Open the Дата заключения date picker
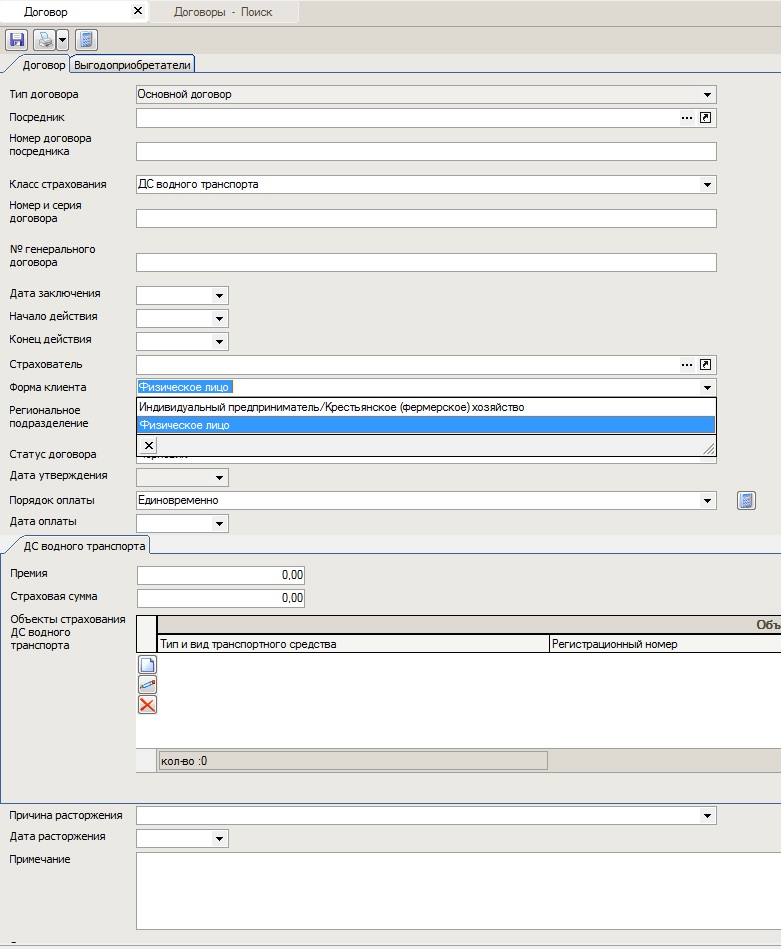The height and width of the screenshot is (949, 781). pos(219,296)
